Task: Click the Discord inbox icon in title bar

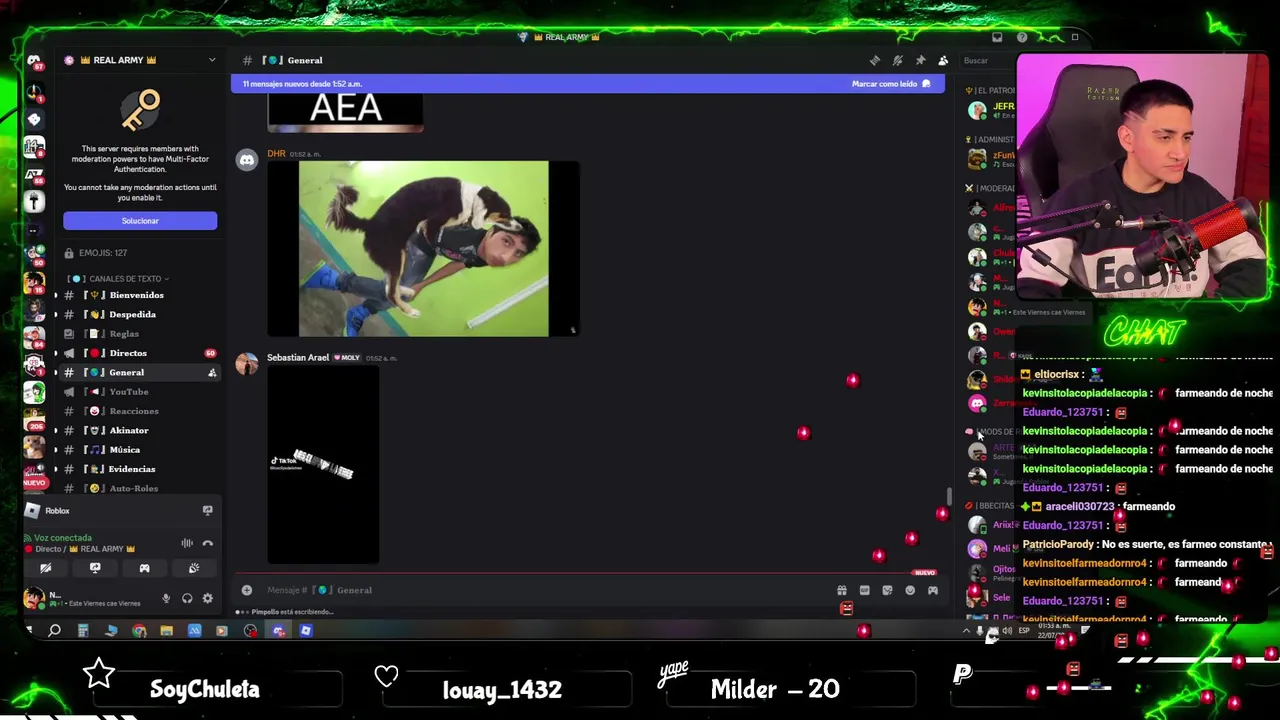Action: tap(997, 37)
